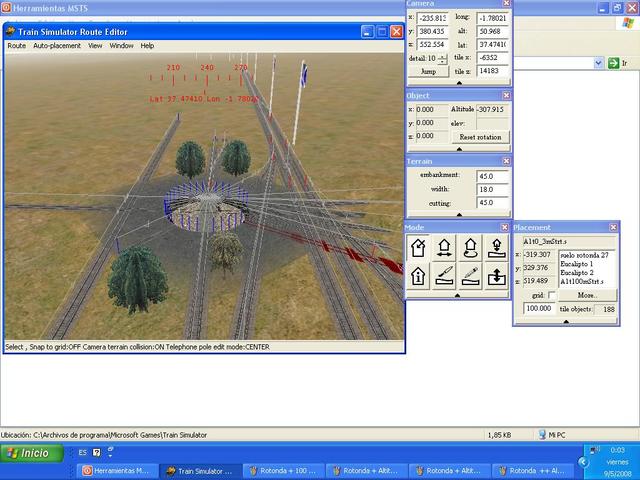Open the Auto-placement menu
640x480 pixels.
click(x=56, y=46)
